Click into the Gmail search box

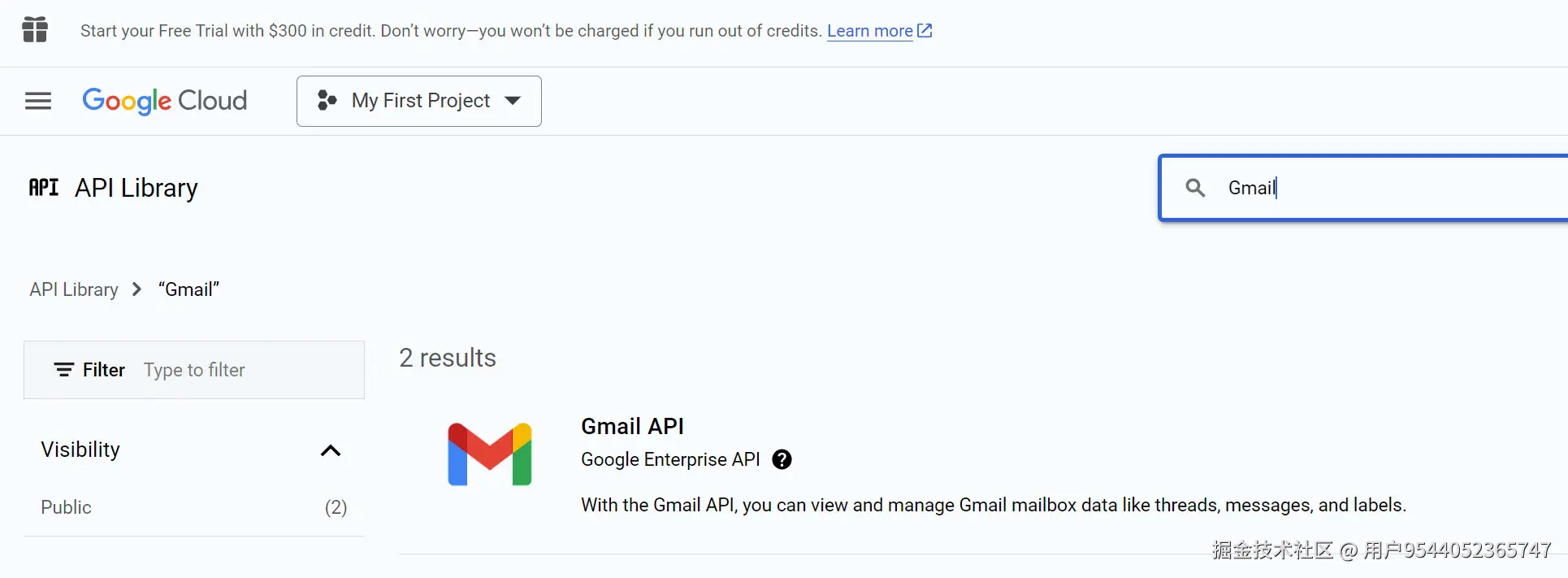(1381, 188)
